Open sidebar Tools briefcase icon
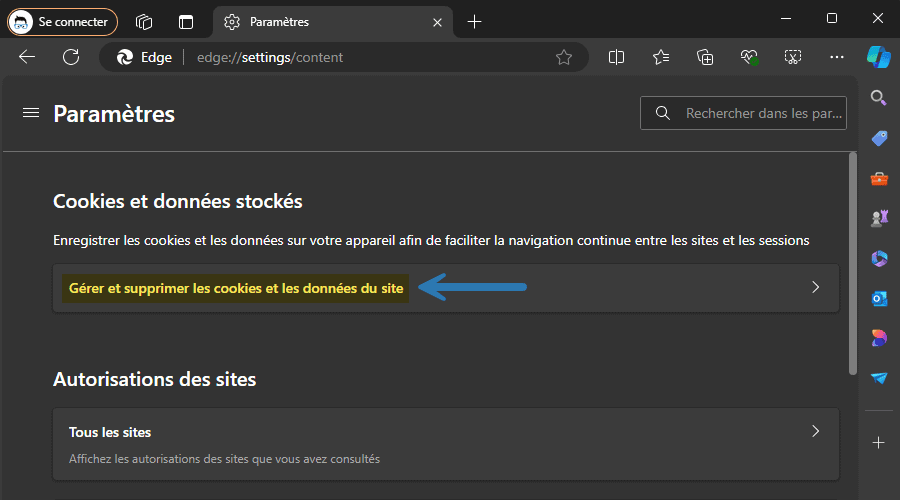 879,179
